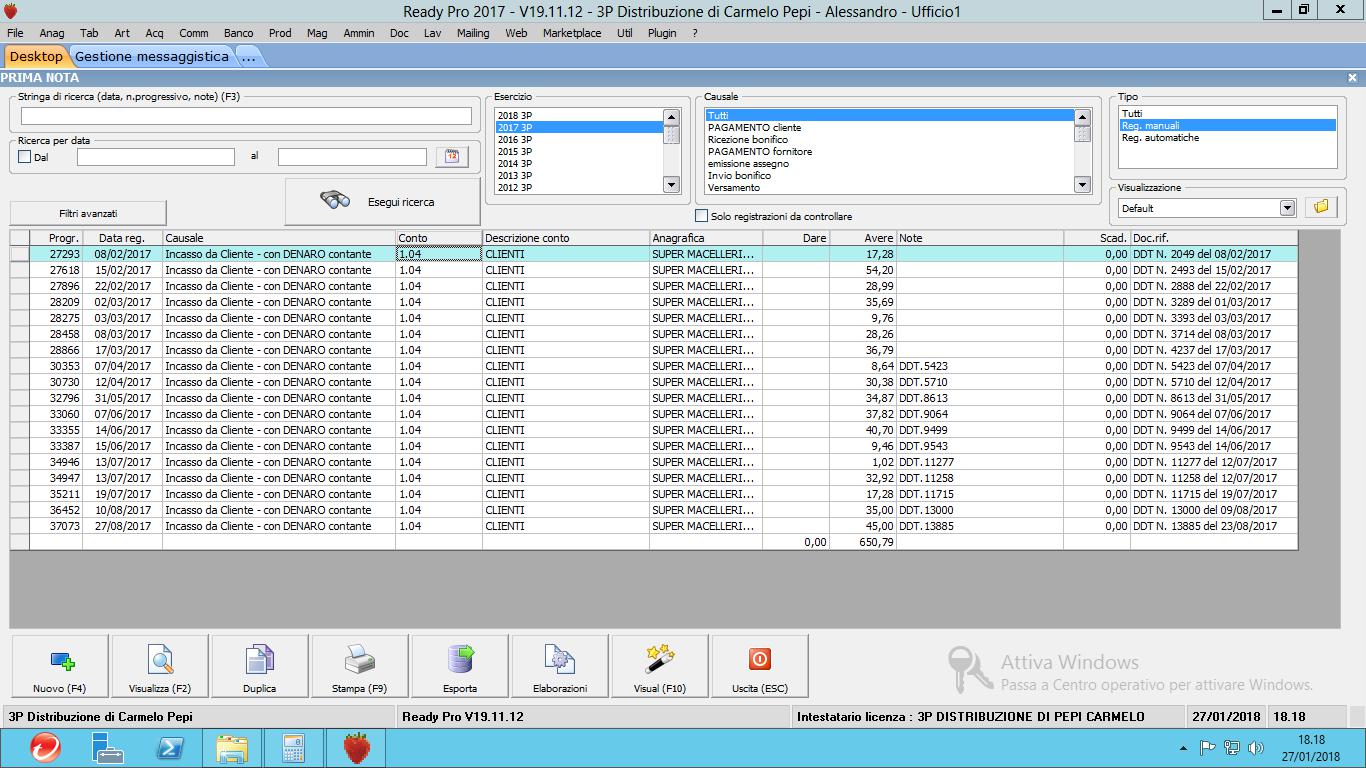Click the network tray icon
1366x768 pixels.
[x=1232, y=748]
